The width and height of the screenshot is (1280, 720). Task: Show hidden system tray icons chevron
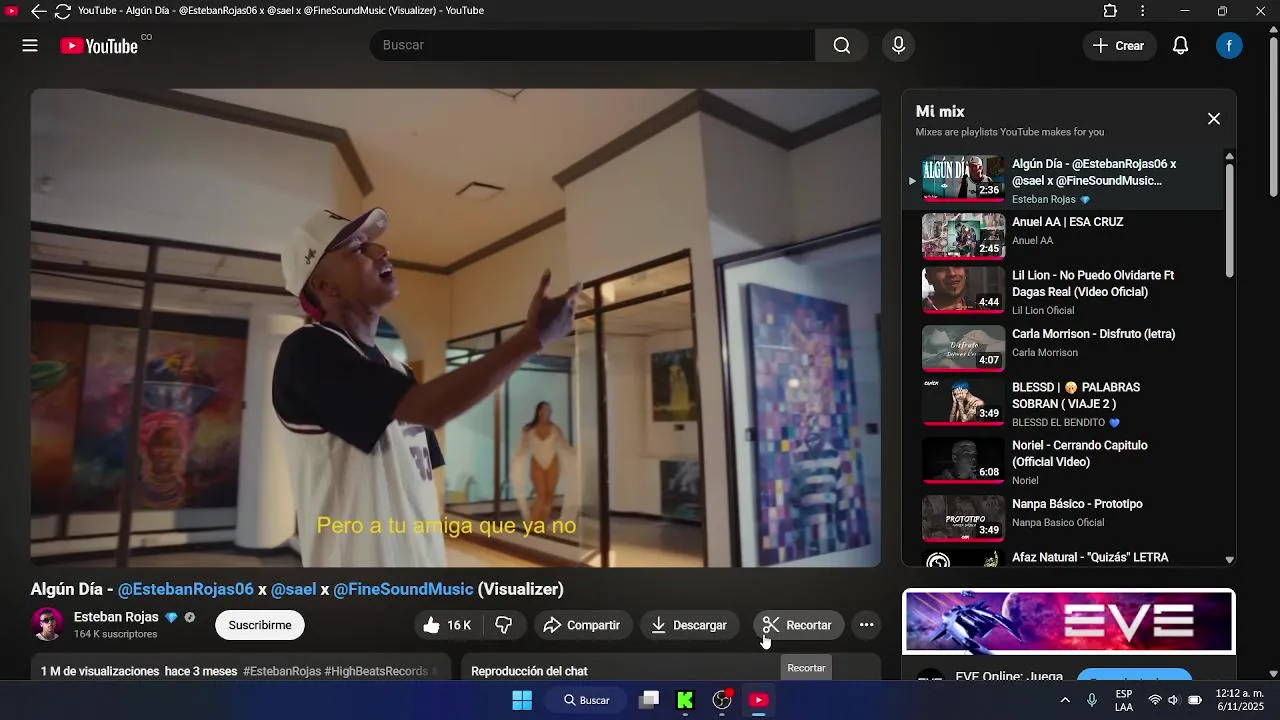click(1065, 700)
